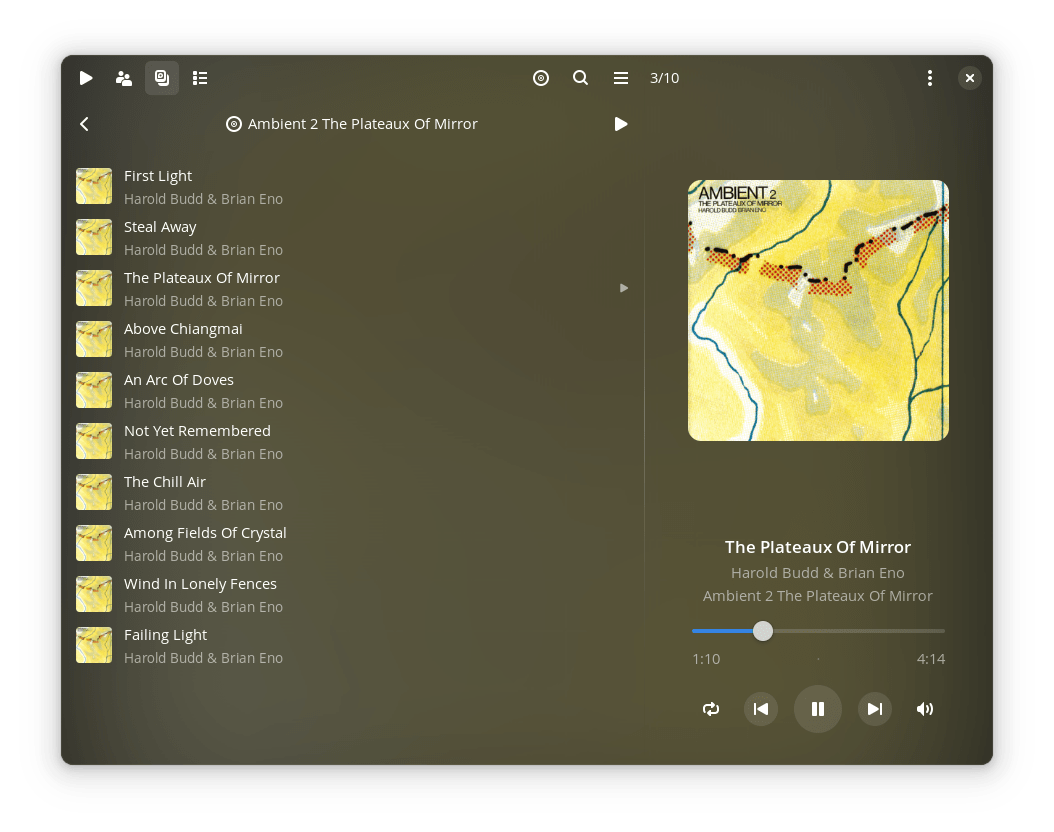Skip to the previous track

(x=761, y=709)
